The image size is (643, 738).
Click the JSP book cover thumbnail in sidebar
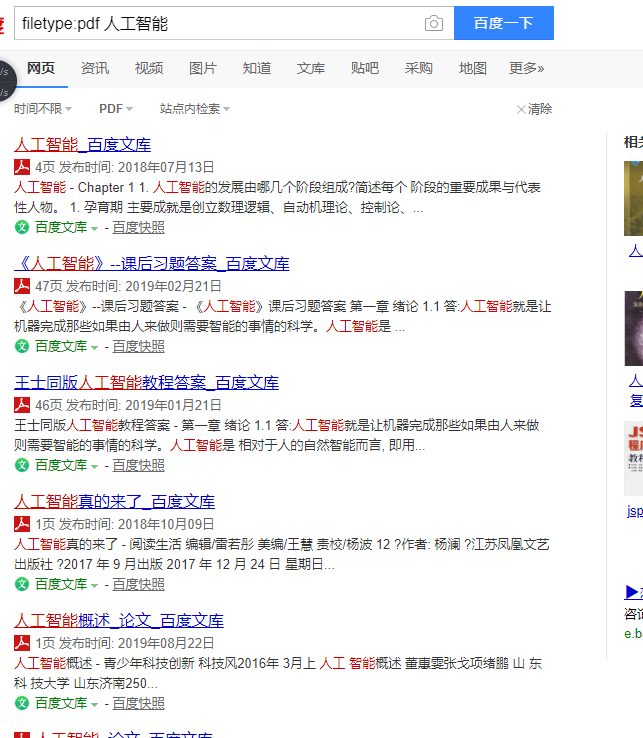pos(634,458)
